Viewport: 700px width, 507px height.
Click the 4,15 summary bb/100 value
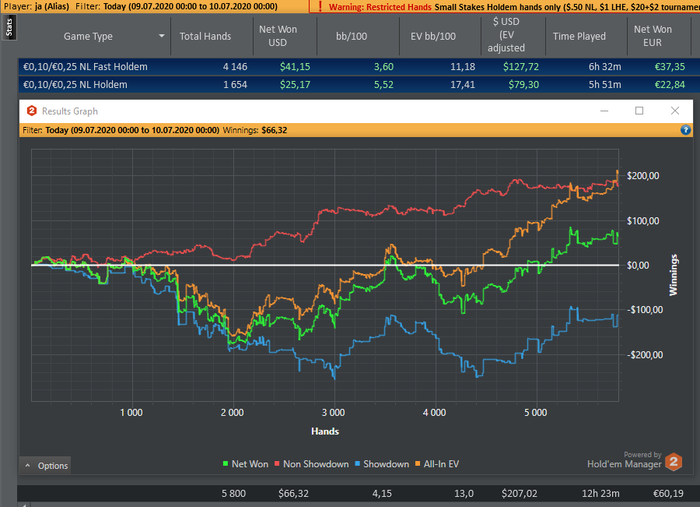382,494
